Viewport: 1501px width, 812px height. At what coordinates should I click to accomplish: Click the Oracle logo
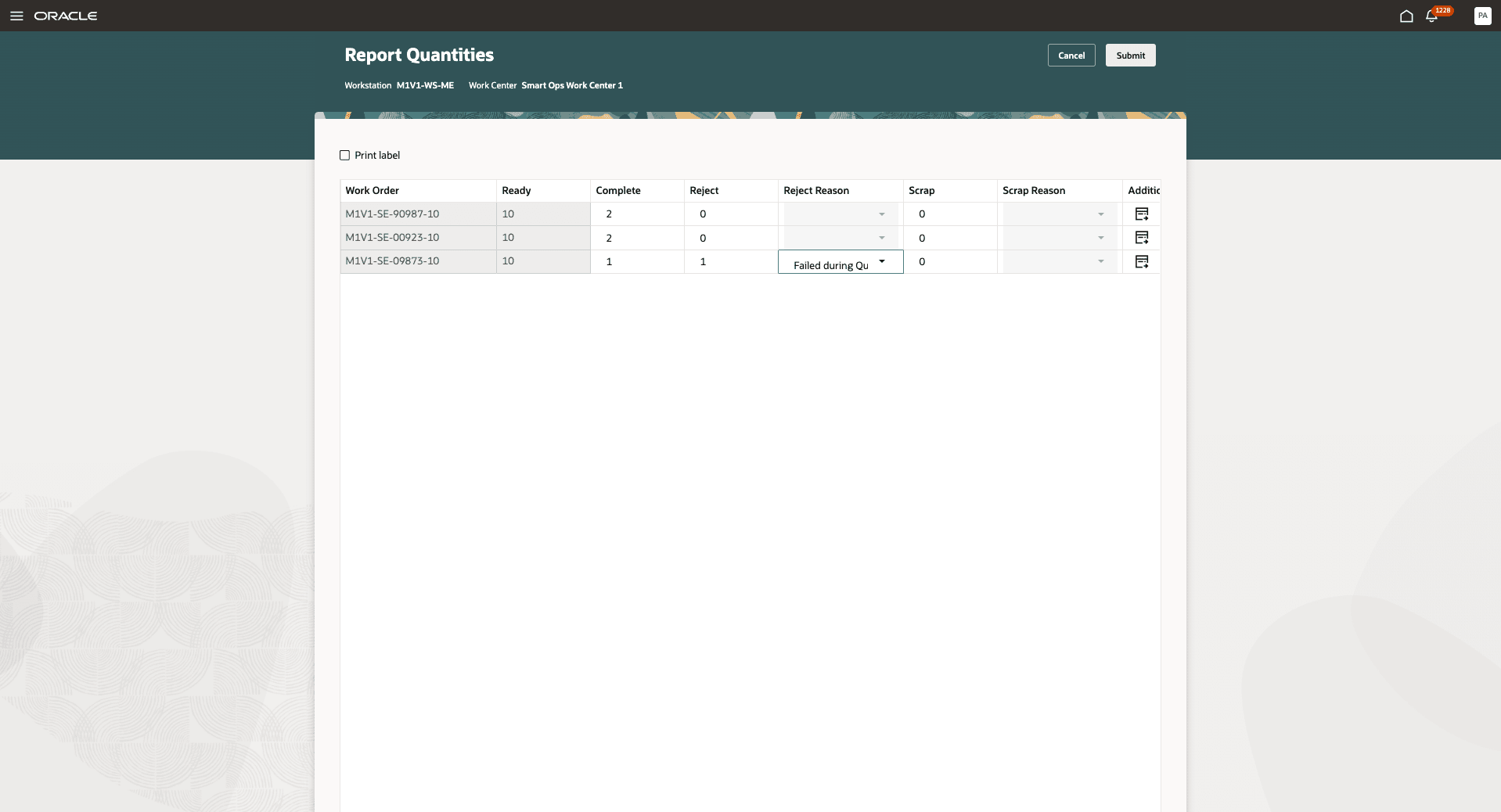[66, 16]
